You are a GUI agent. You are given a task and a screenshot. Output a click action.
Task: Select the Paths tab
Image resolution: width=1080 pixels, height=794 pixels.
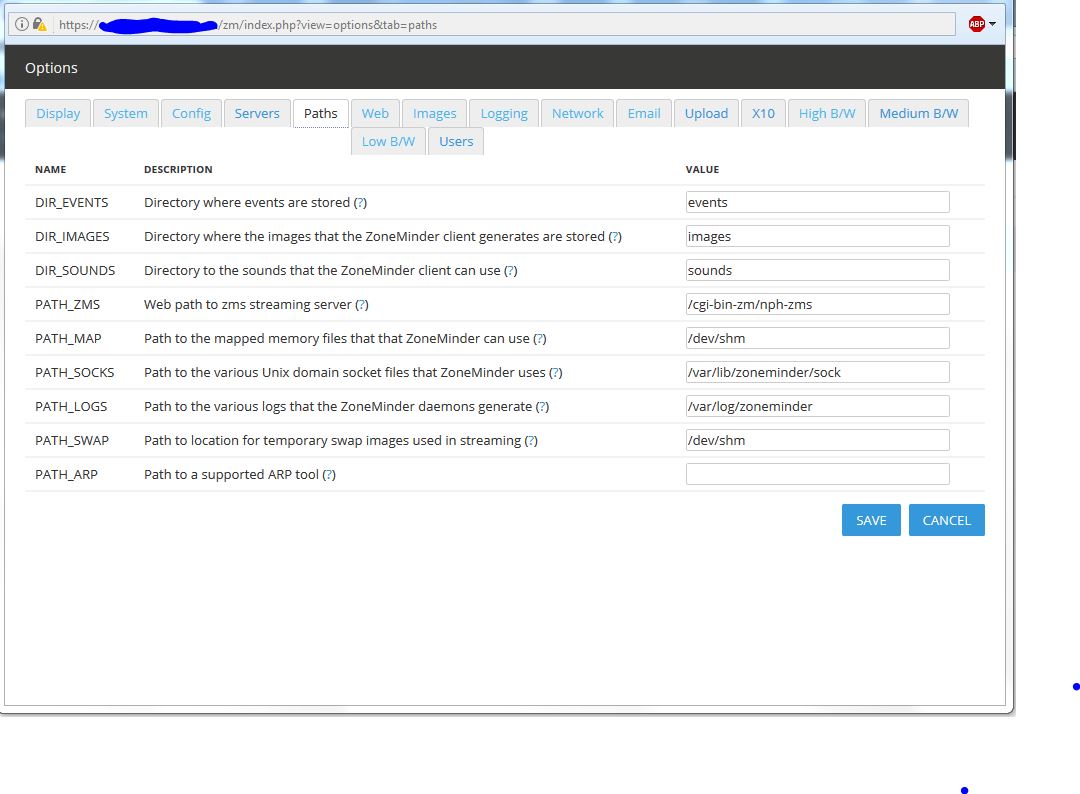coord(321,114)
